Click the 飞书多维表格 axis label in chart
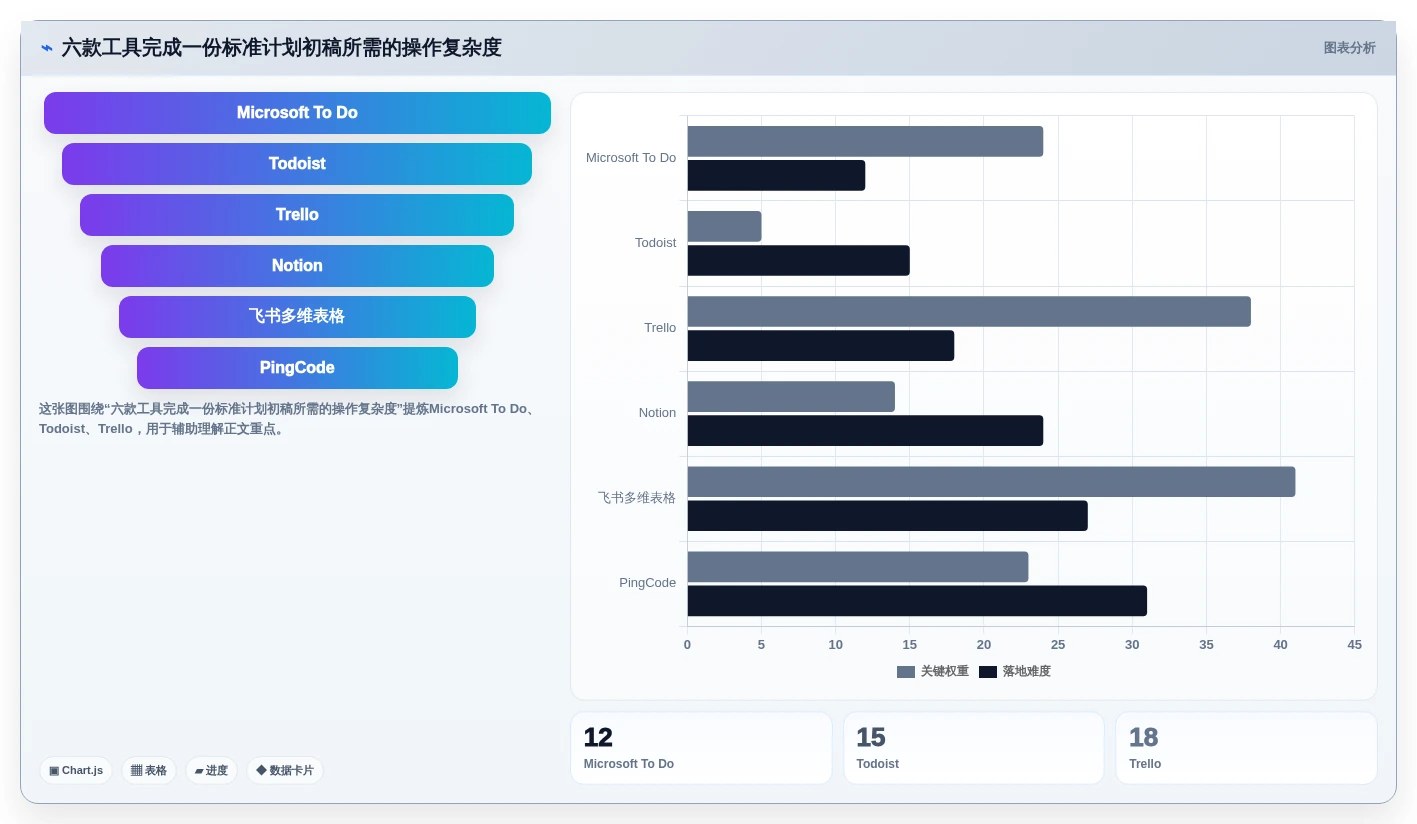The image size is (1417, 824). tap(637, 498)
